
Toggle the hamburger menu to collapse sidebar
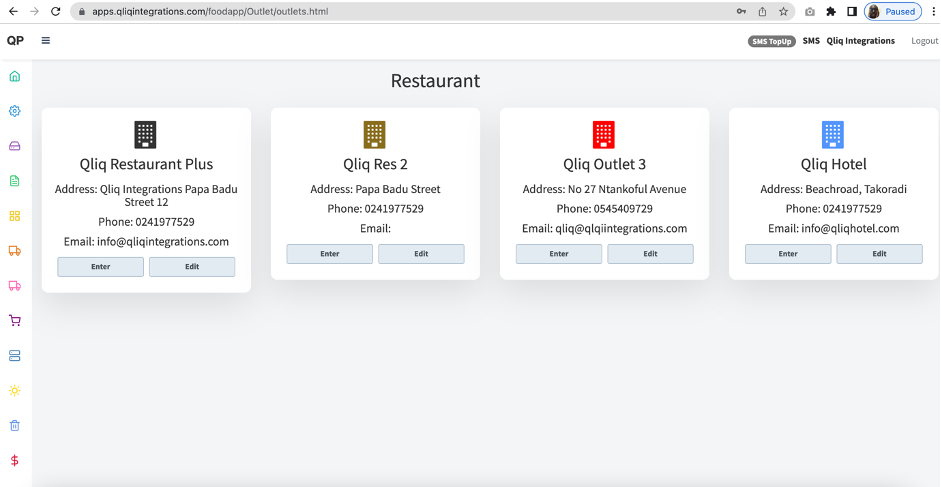46,41
